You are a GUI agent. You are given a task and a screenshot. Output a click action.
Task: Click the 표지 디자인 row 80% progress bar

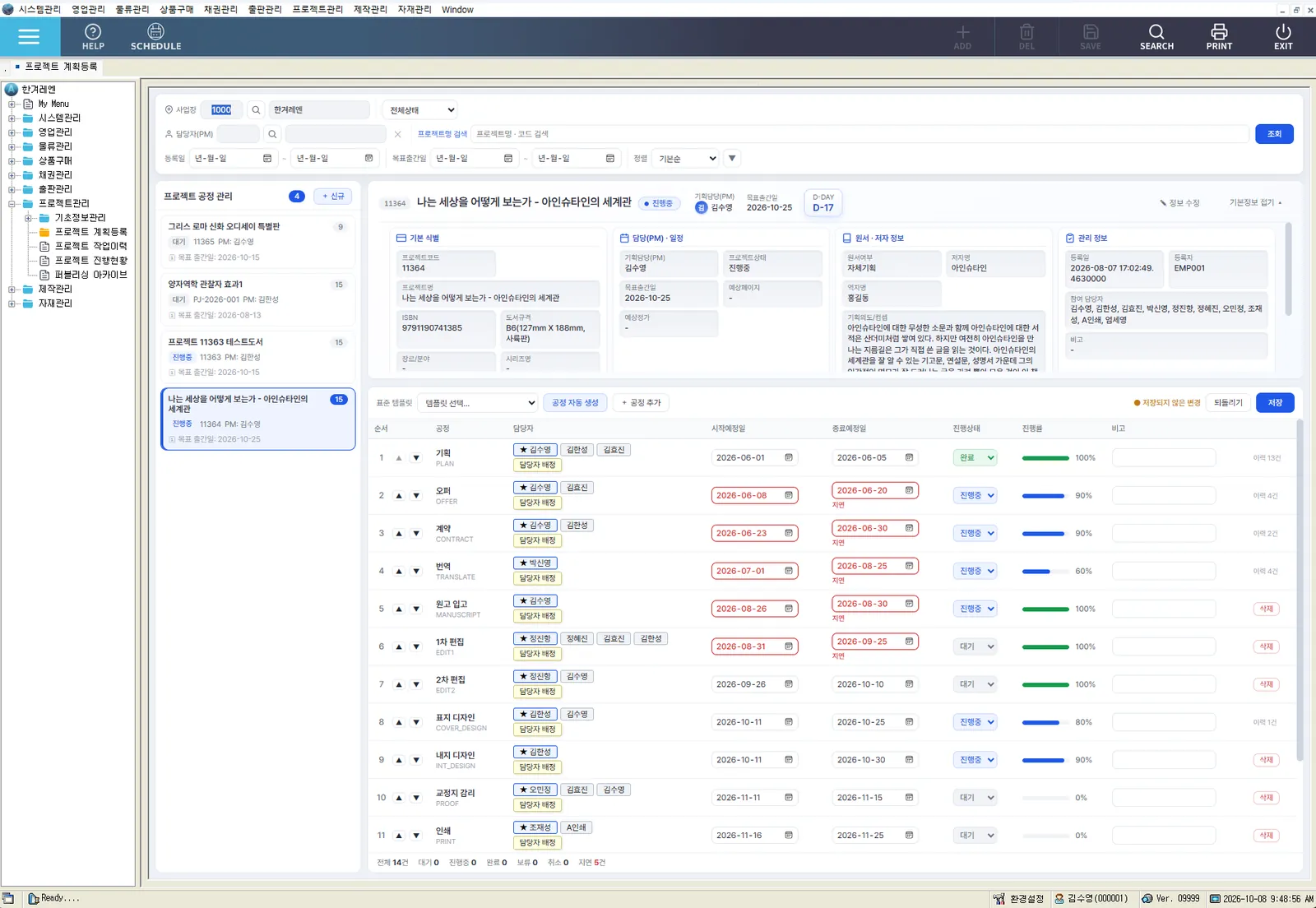(1045, 723)
